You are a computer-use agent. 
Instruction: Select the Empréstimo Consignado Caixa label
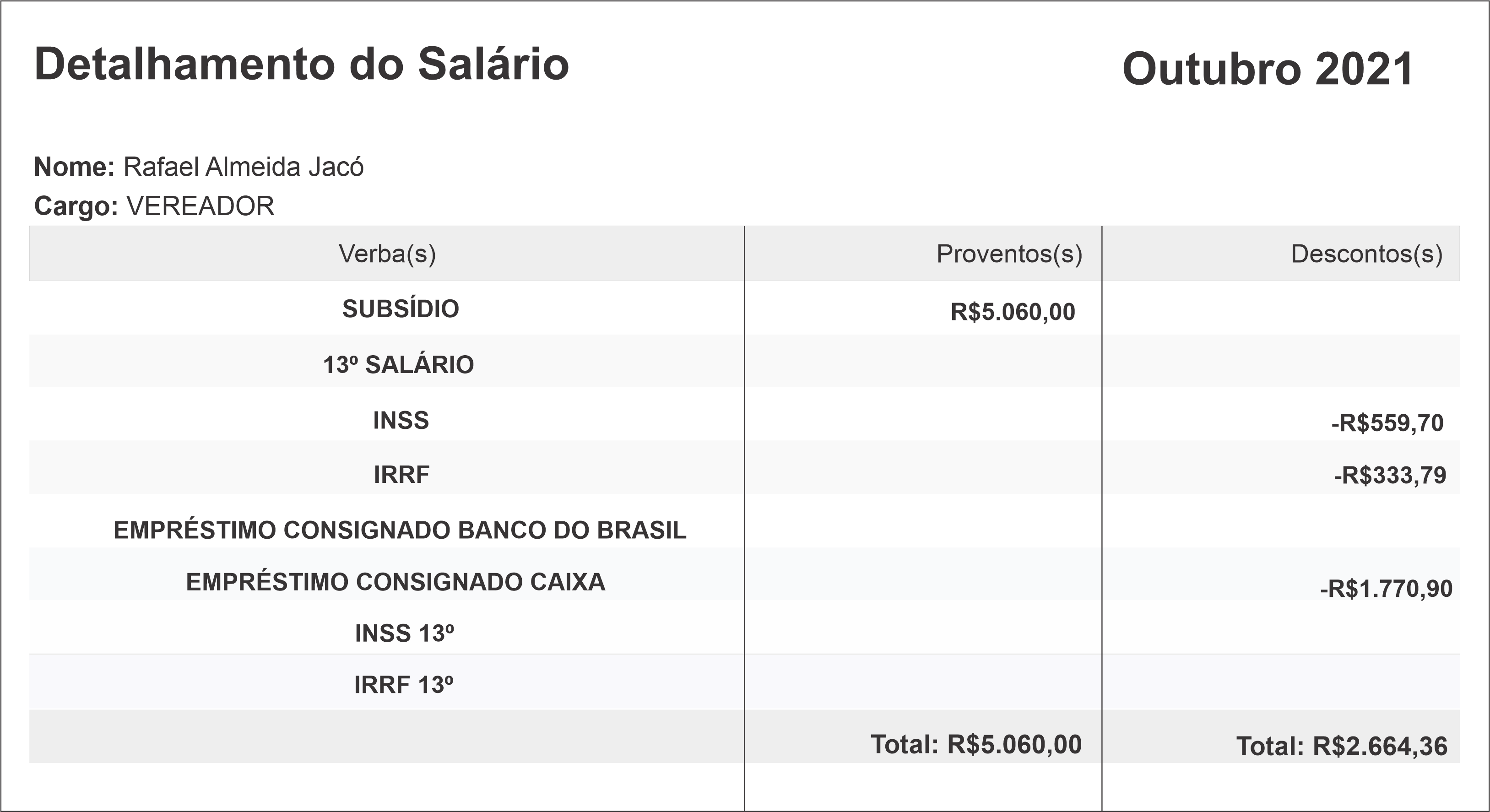click(x=396, y=582)
